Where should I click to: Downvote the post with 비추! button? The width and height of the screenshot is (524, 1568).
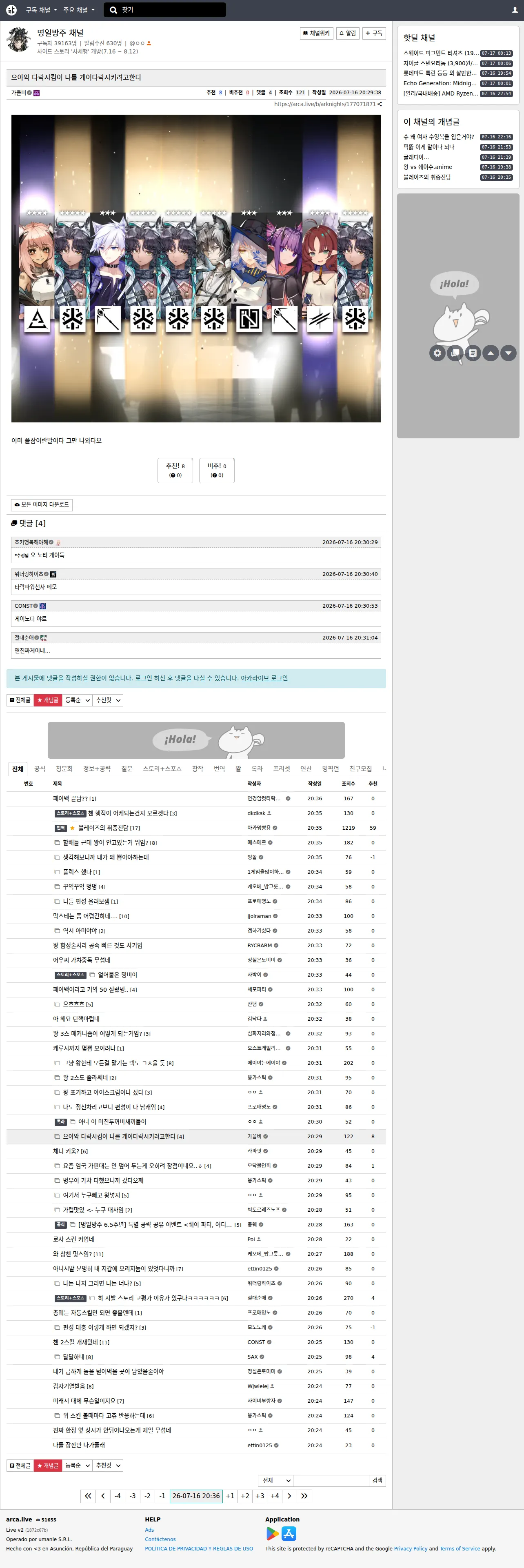pos(217,470)
